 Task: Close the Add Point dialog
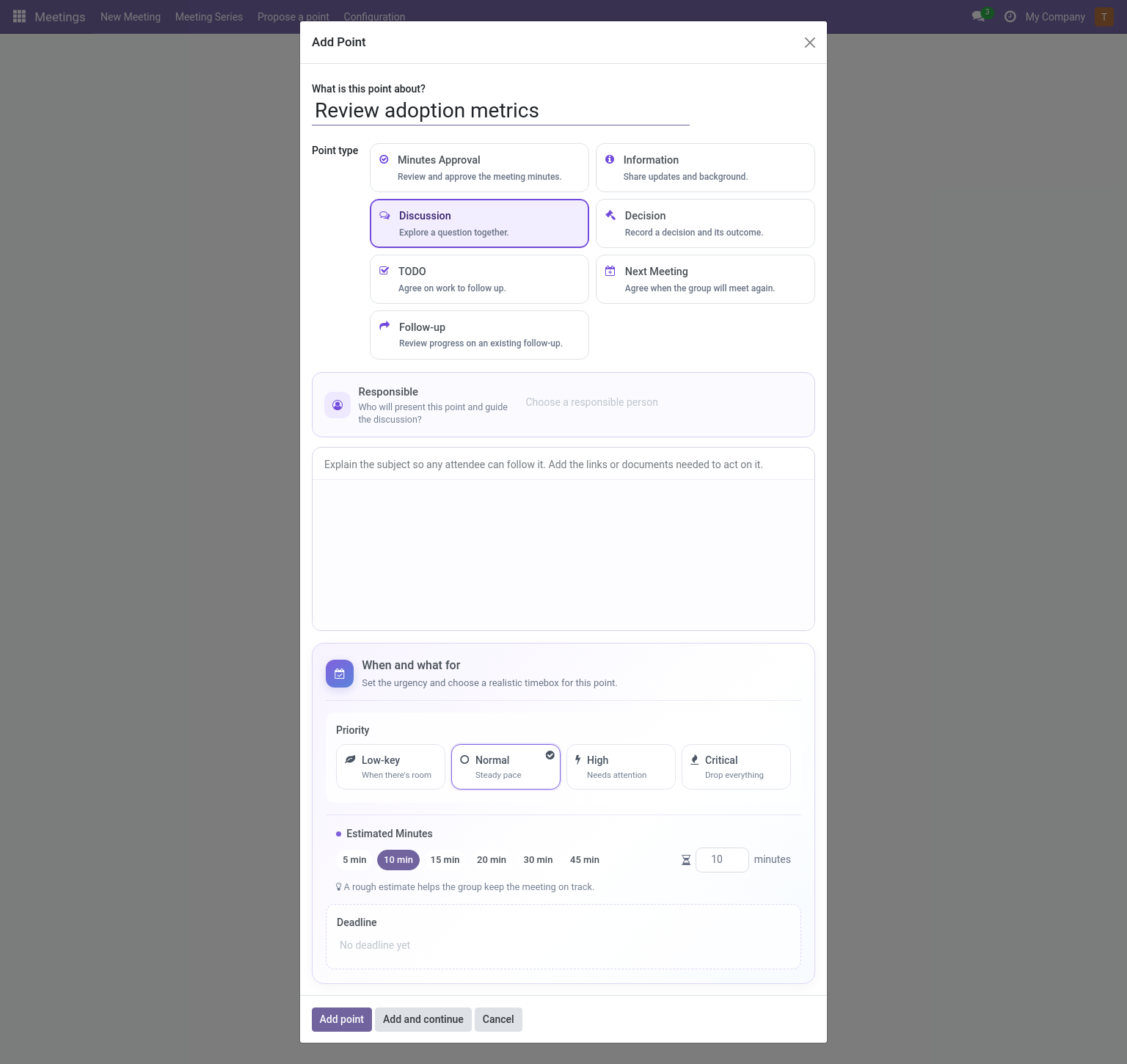point(810,43)
